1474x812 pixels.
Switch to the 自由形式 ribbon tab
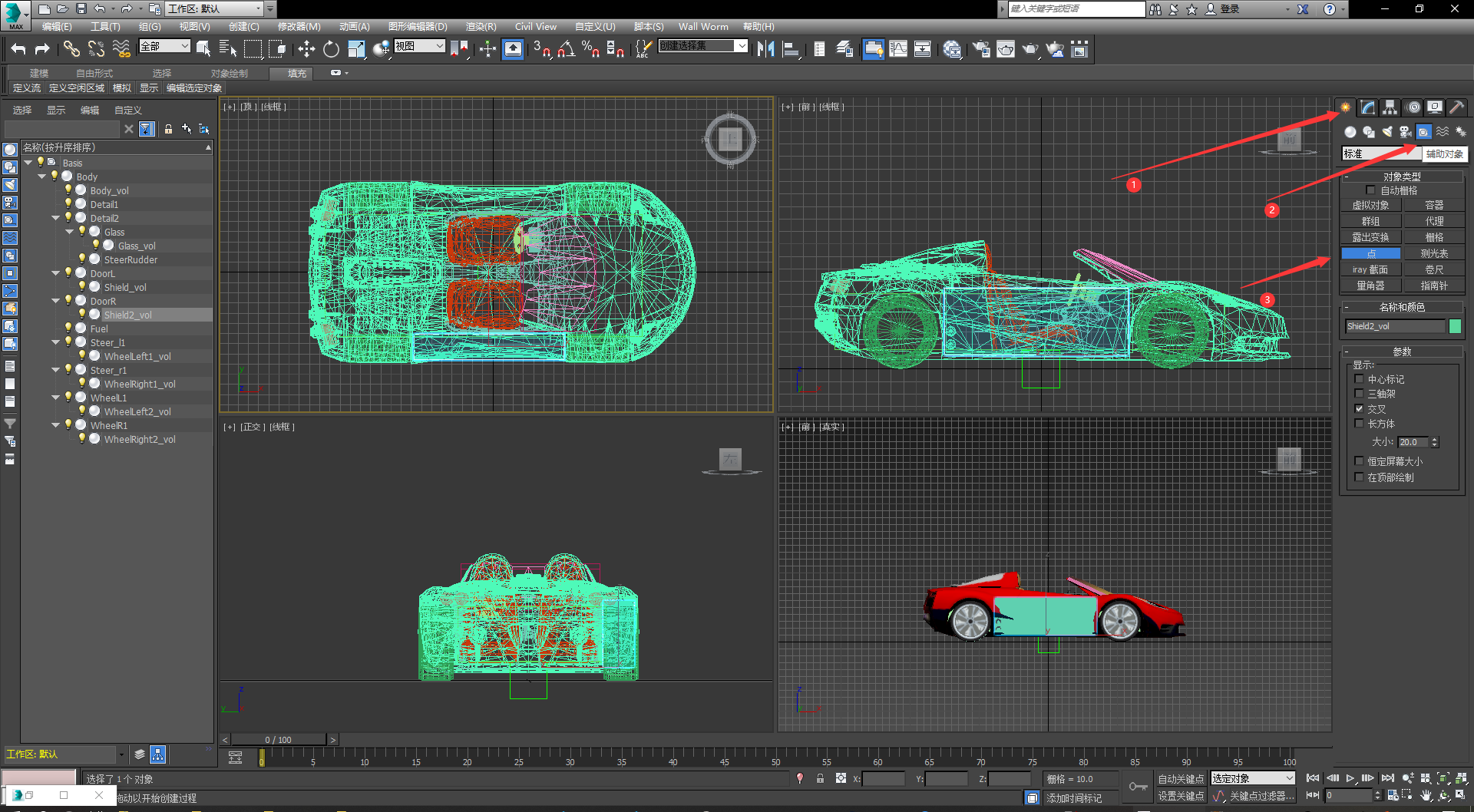tap(94, 73)
